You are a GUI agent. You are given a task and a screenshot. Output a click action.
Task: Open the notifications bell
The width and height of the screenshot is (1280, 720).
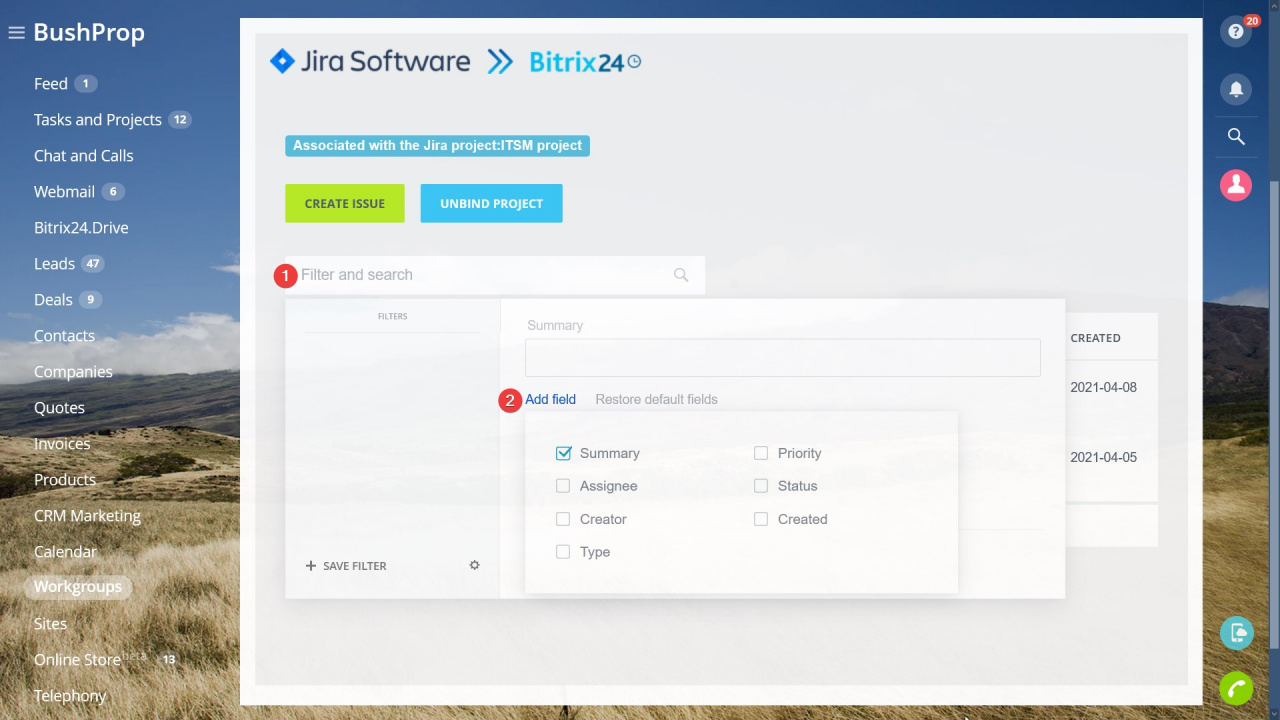(1236, 89)
